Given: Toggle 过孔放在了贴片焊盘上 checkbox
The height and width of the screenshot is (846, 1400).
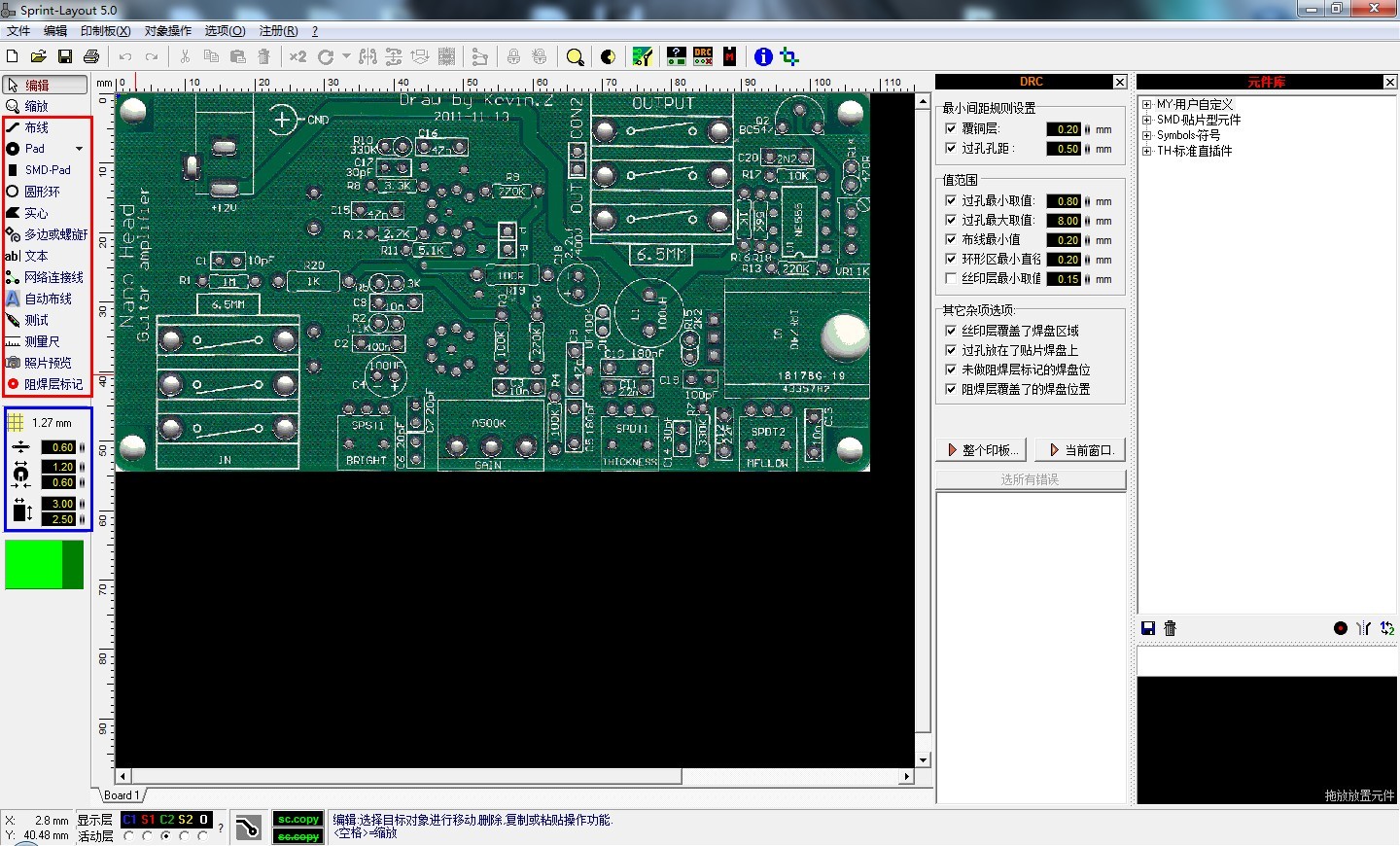Looking at the screenshot, I should [x=951, y=350].
